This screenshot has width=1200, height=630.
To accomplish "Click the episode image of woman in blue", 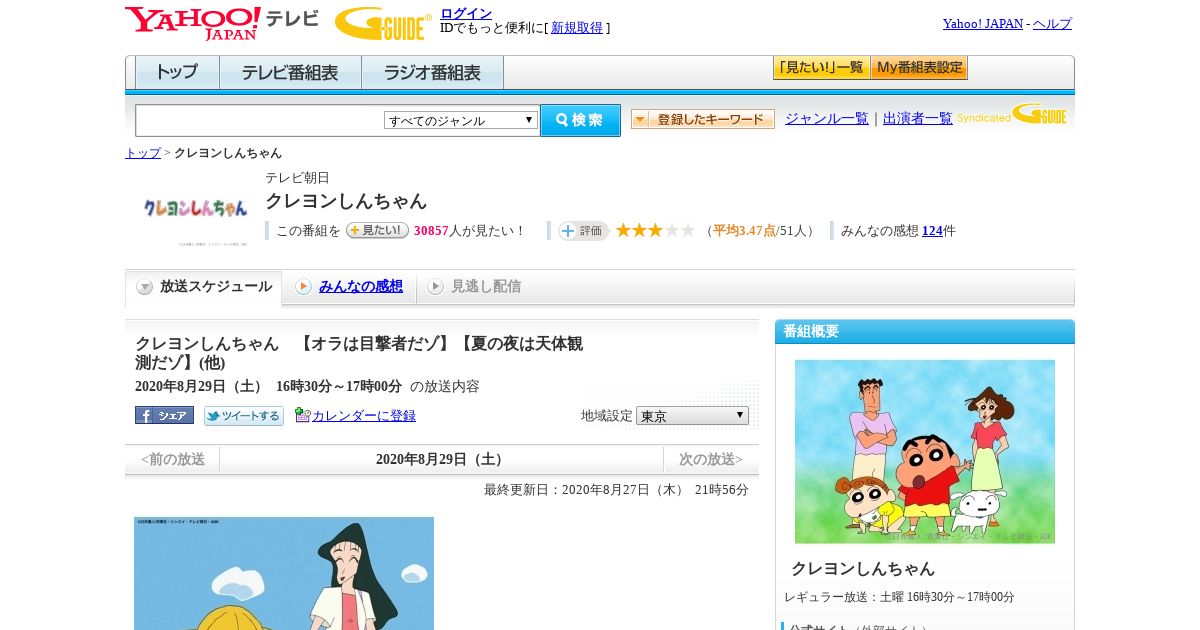I will (x=284, y=573).
